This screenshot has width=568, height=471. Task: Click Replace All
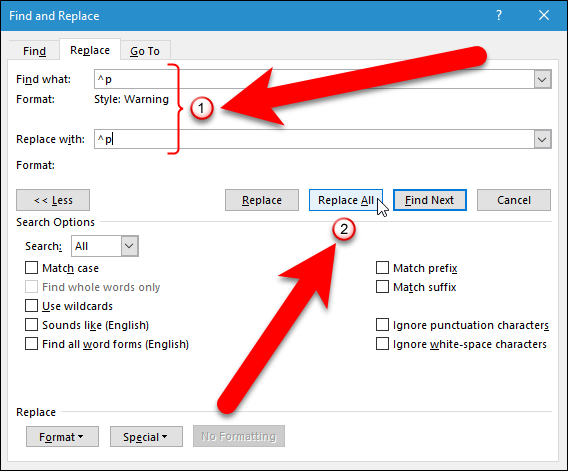point(346,200)
